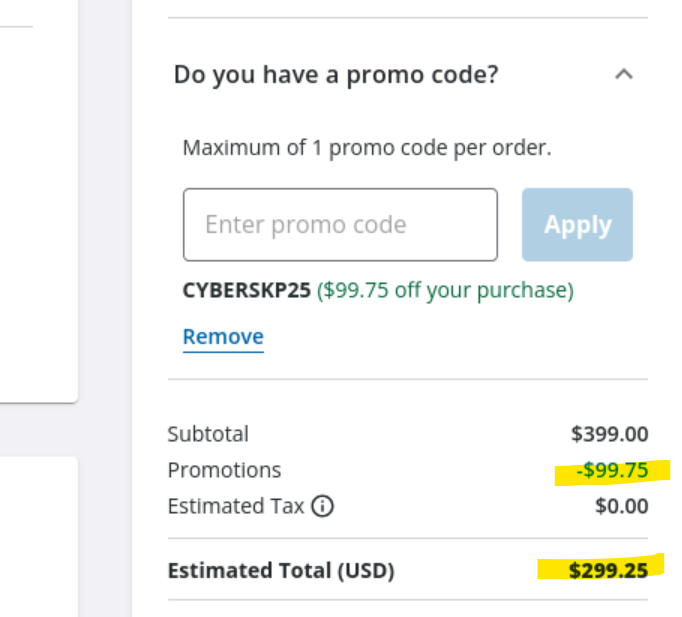Click the highlighted -$99.75 promotions amount
Image resolution: width=682 pixels, height=617 pixels.
point(612,470)
